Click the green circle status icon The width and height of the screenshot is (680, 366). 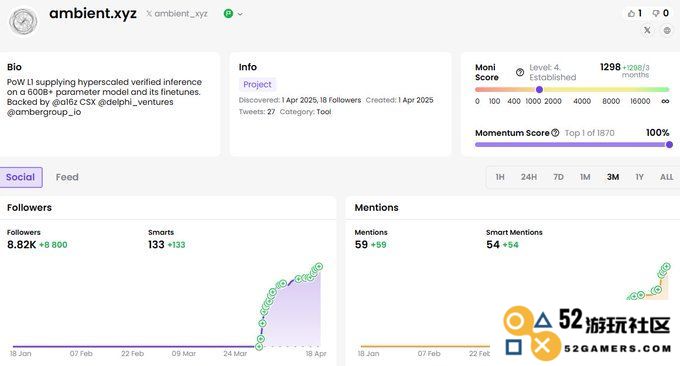tap(229, 13)
